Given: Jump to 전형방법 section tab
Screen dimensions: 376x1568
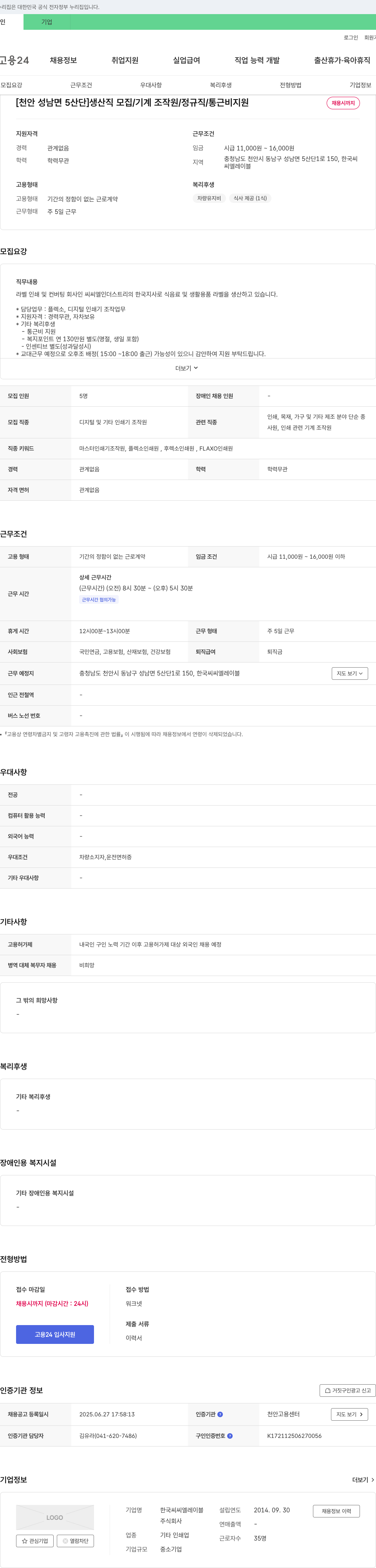Looking at the screenshot, I should point(290,85).
